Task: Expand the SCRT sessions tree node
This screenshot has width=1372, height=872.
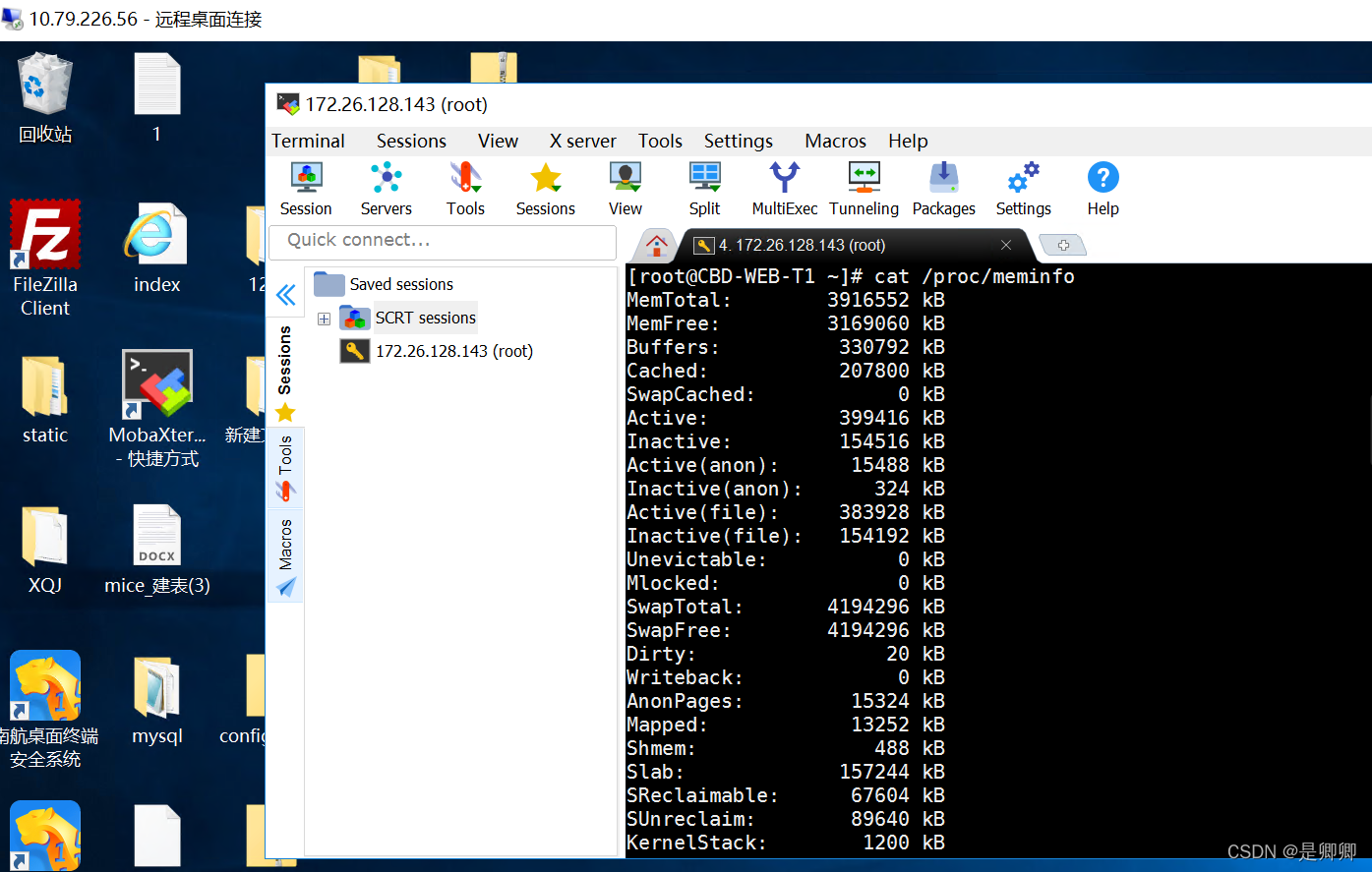Action: click(x=324, y=319)
